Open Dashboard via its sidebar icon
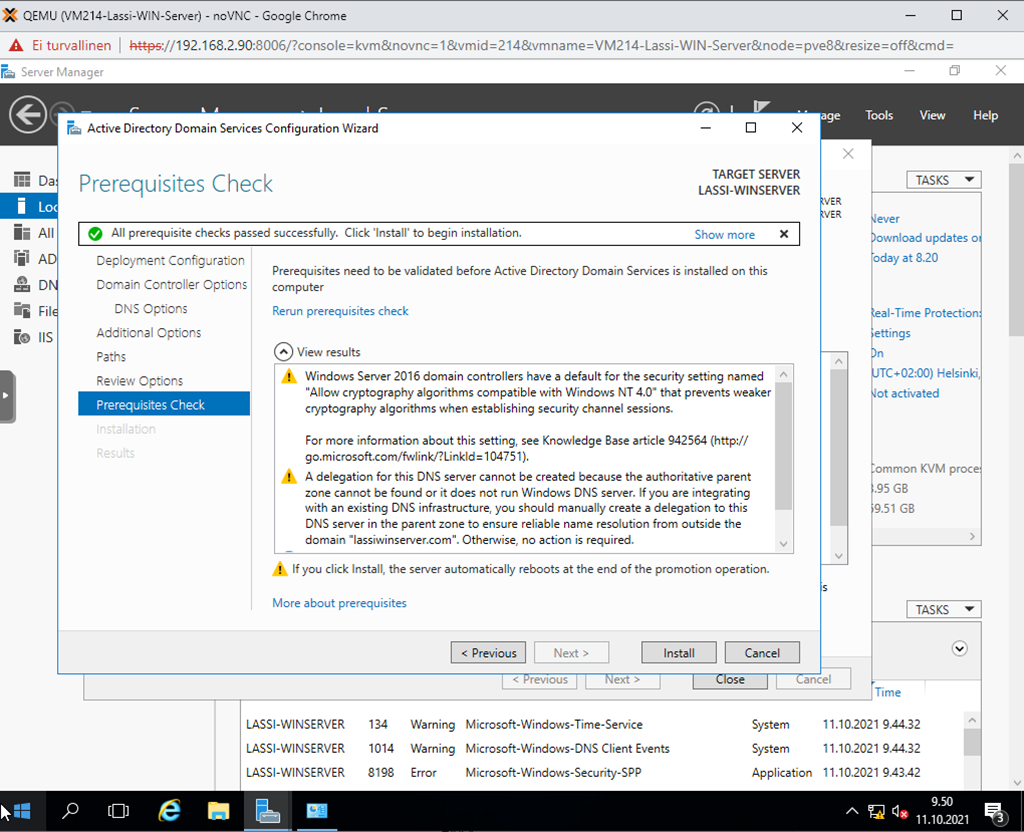Viewport: 1024px width, 832px height. point(22,180)
